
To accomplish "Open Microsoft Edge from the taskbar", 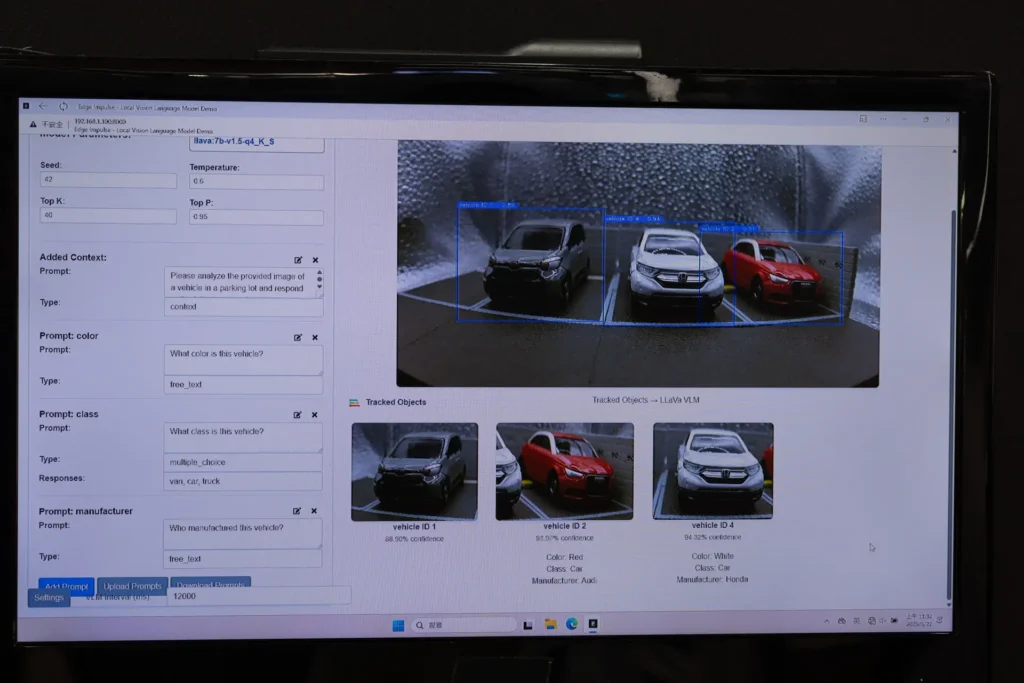I will [x=572, y=624].
